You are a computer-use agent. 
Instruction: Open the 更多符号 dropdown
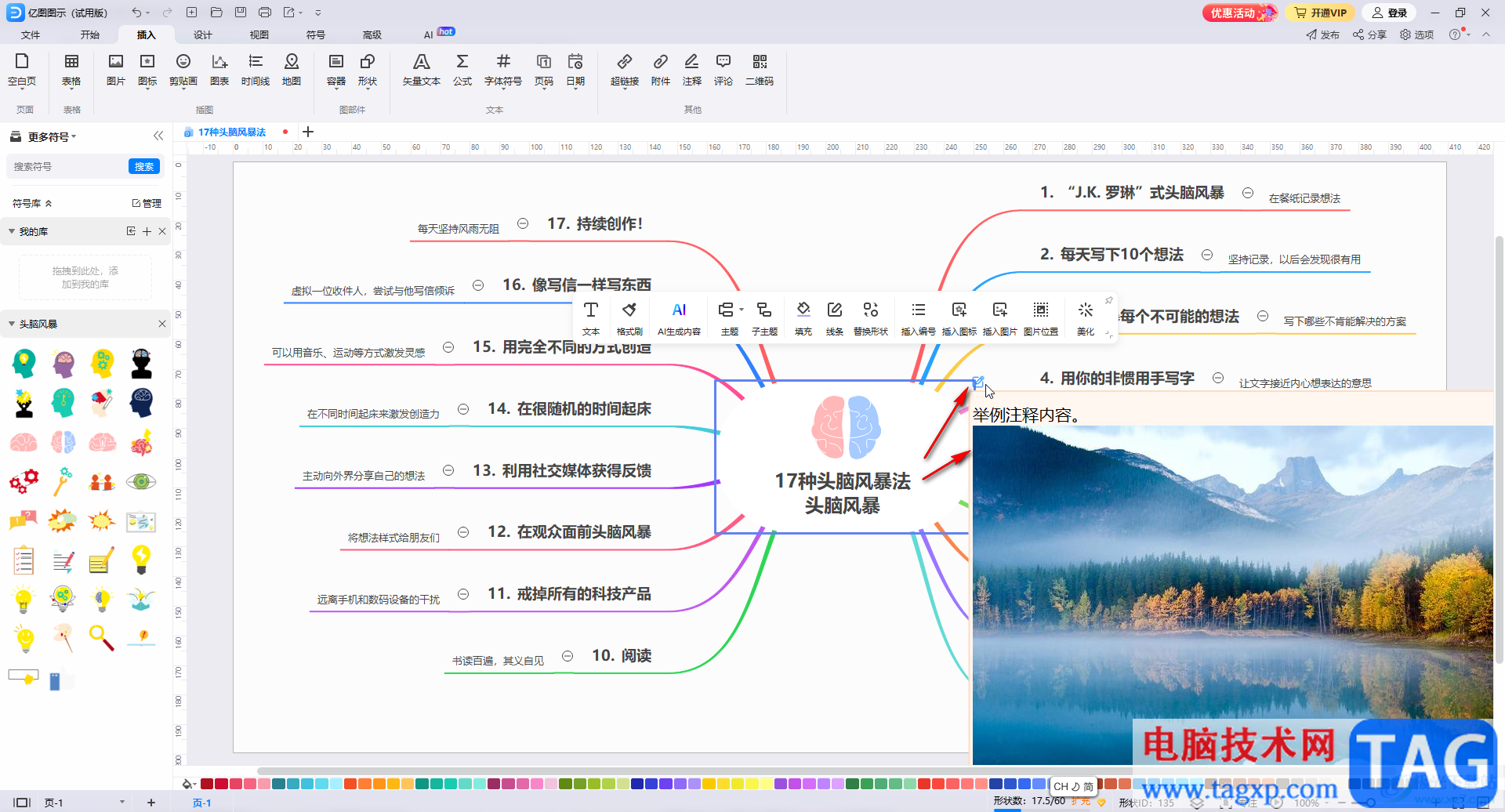pos(52,136)
